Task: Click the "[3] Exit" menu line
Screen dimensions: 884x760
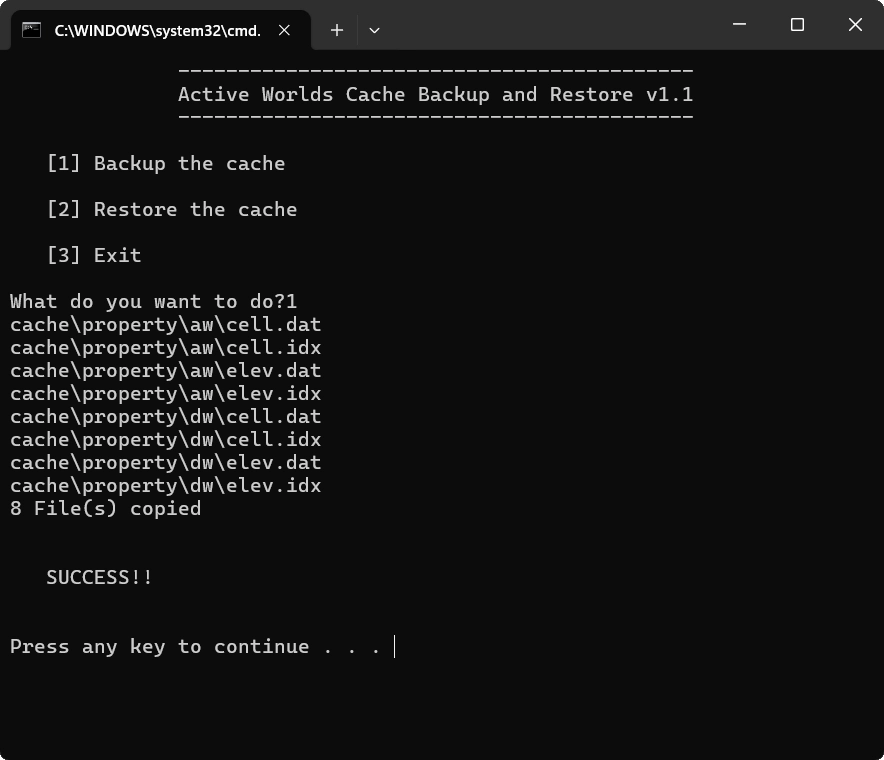Action: click(x=93, y=255)
